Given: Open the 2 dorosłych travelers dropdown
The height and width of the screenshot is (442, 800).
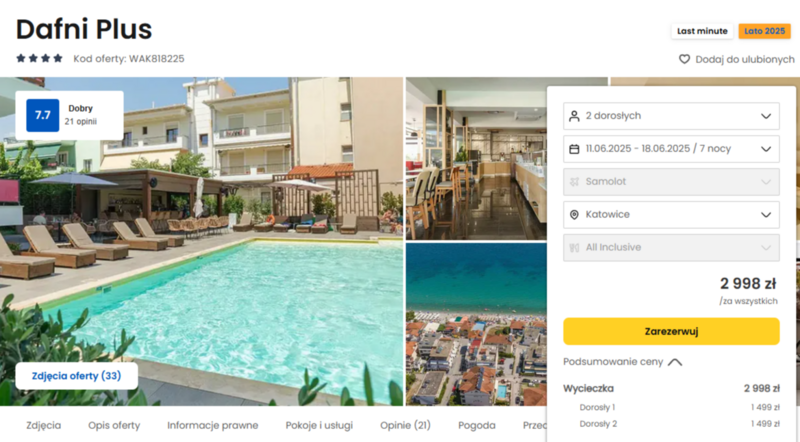Looking at the screenshot, I should 671,116.
